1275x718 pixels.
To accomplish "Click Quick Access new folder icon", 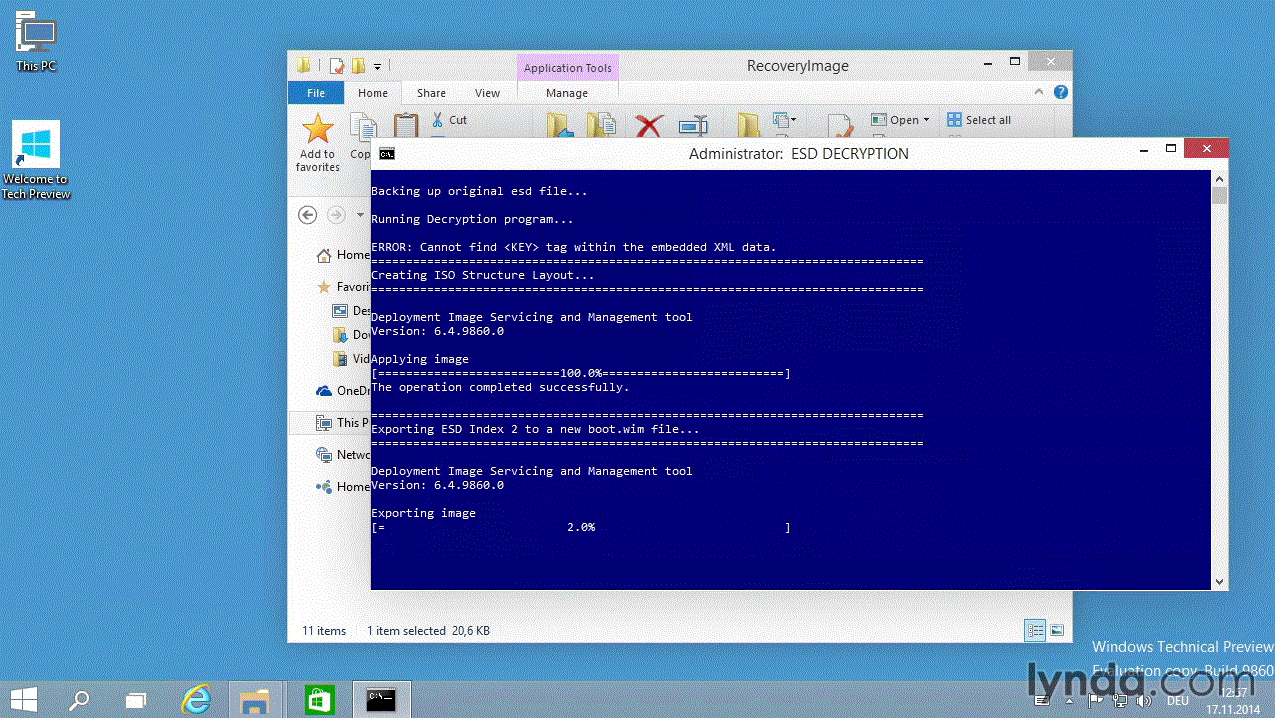I will click(358, 66).
